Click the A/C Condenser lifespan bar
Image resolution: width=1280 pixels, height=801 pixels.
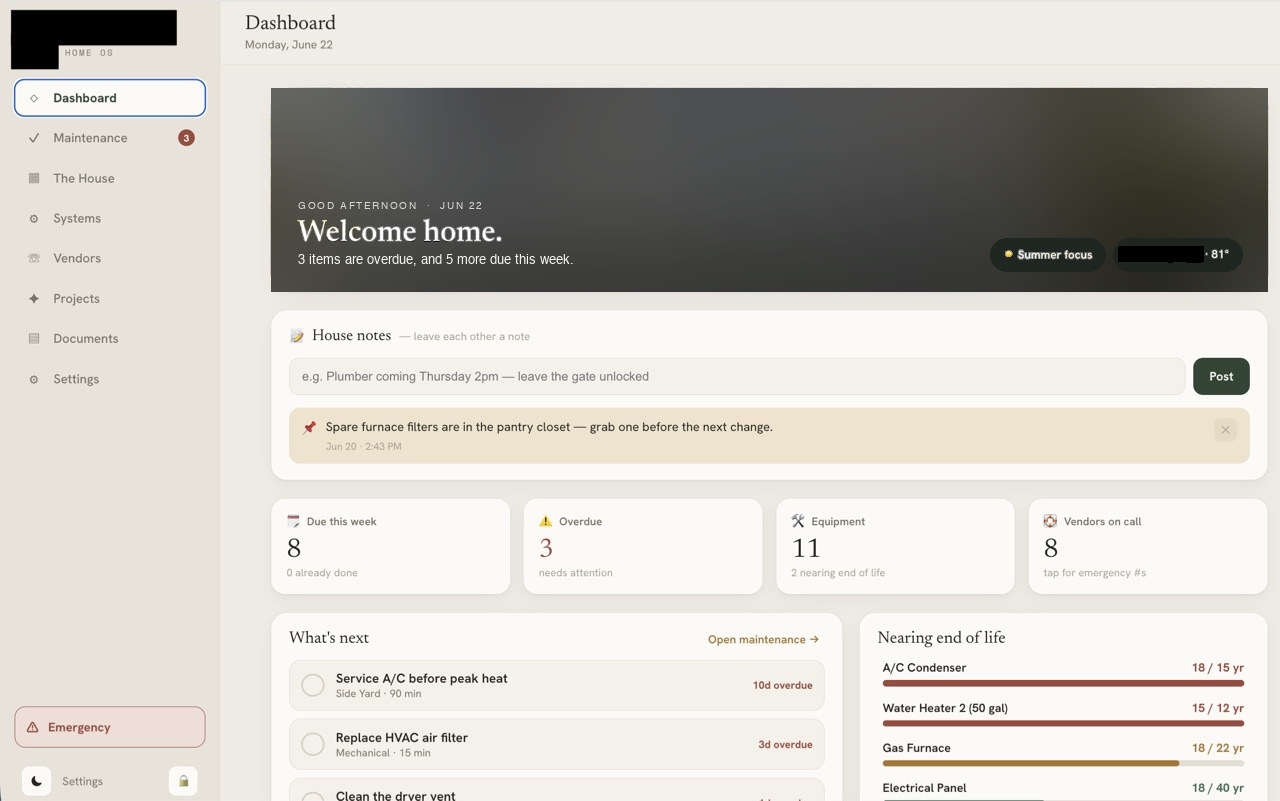[1063, 684]
